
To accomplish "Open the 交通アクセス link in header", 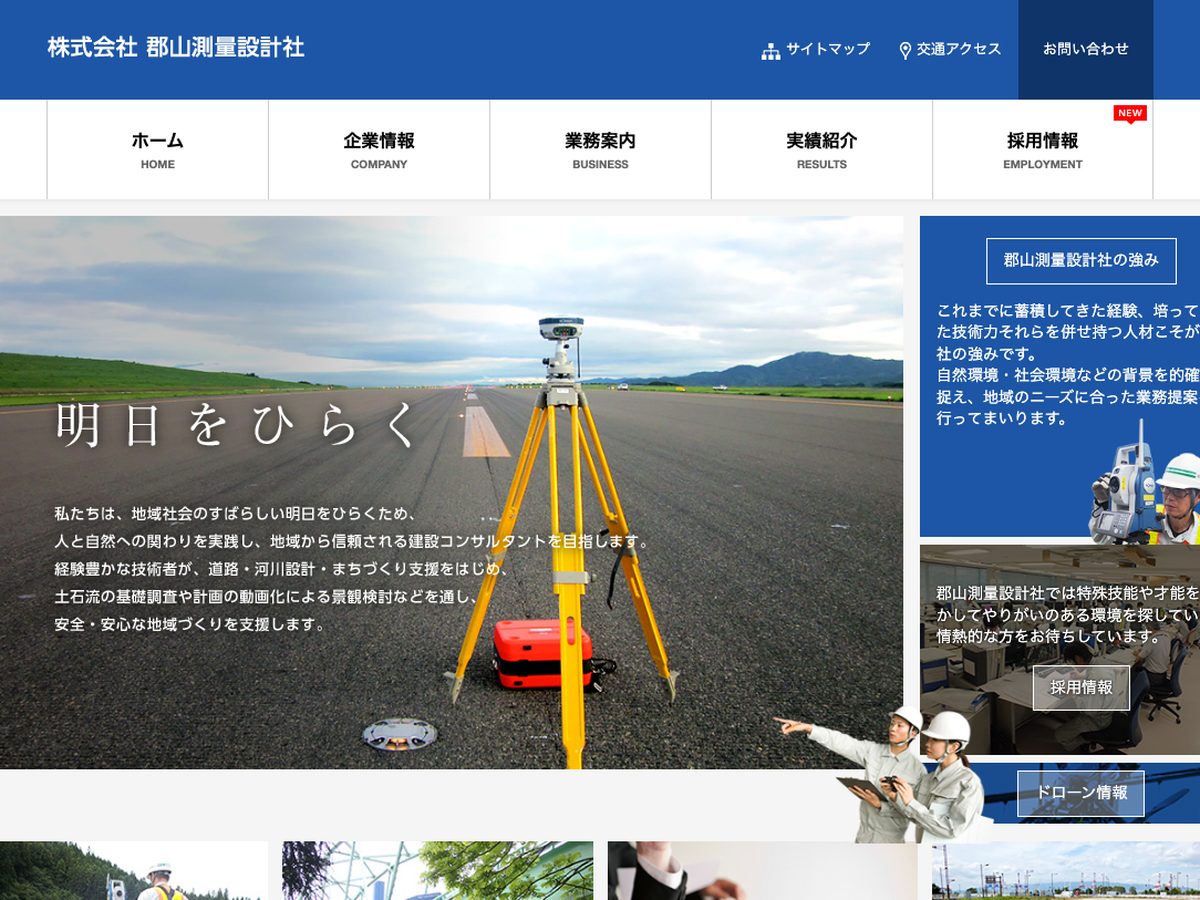I will 958,49.
